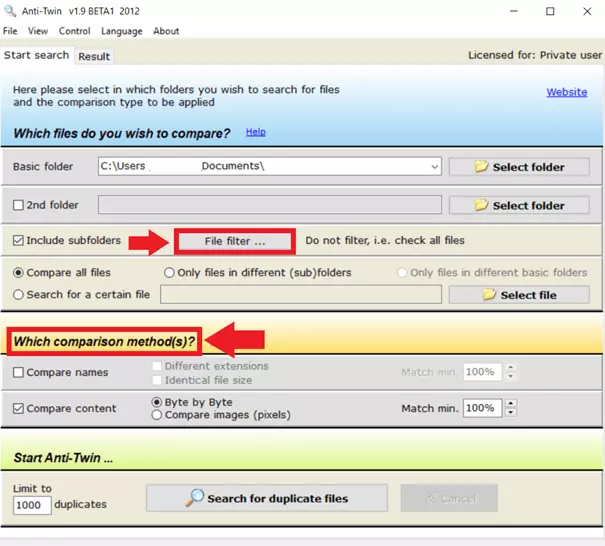The image size is (605, 546).
Task: Enable the 2nd folder checkbox
Action: 18,205
